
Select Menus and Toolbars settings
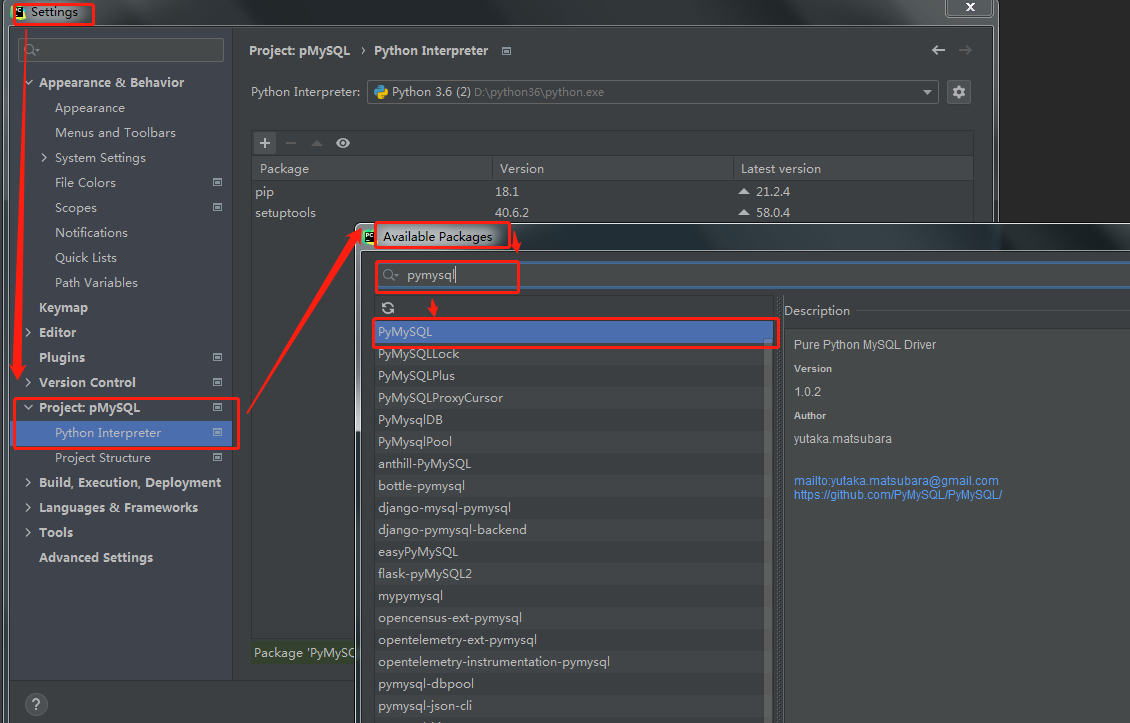coord(115,133)
